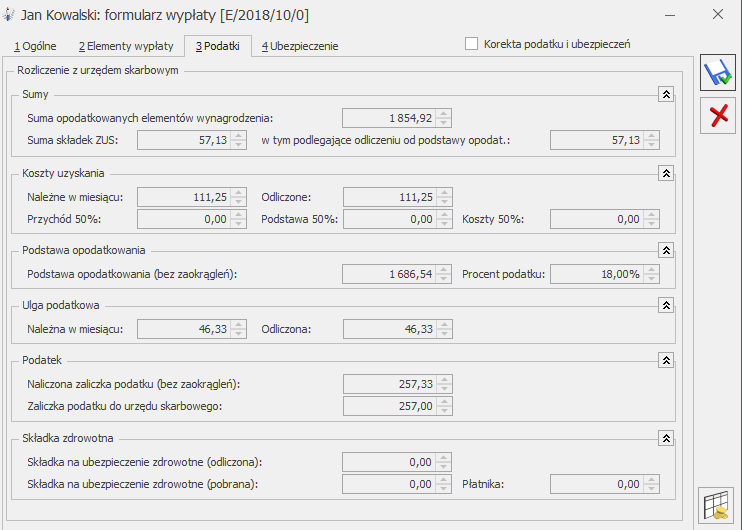Collapse the Podatek section
Screen dimensions: 743x530
666,360
